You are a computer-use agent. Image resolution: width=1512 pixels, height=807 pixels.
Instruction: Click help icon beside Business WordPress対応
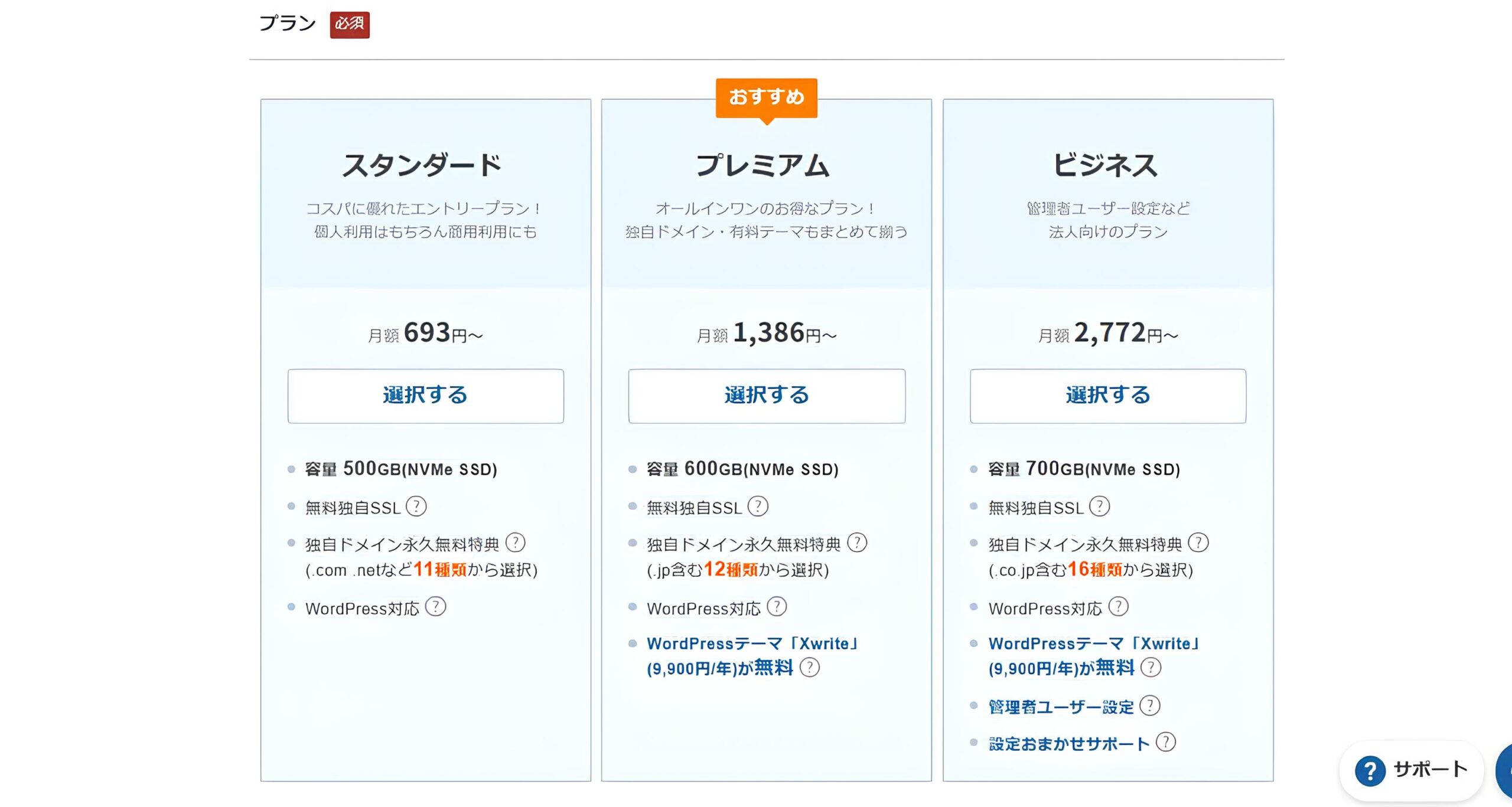coord(1118,607)
